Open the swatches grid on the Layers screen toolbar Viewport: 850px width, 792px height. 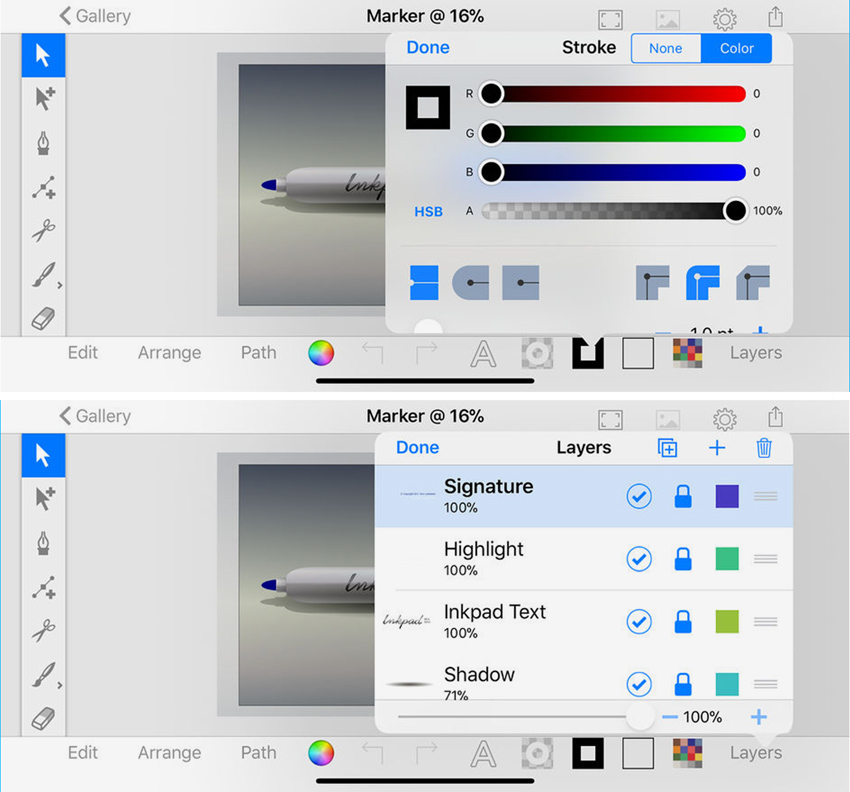pos(687,753)
